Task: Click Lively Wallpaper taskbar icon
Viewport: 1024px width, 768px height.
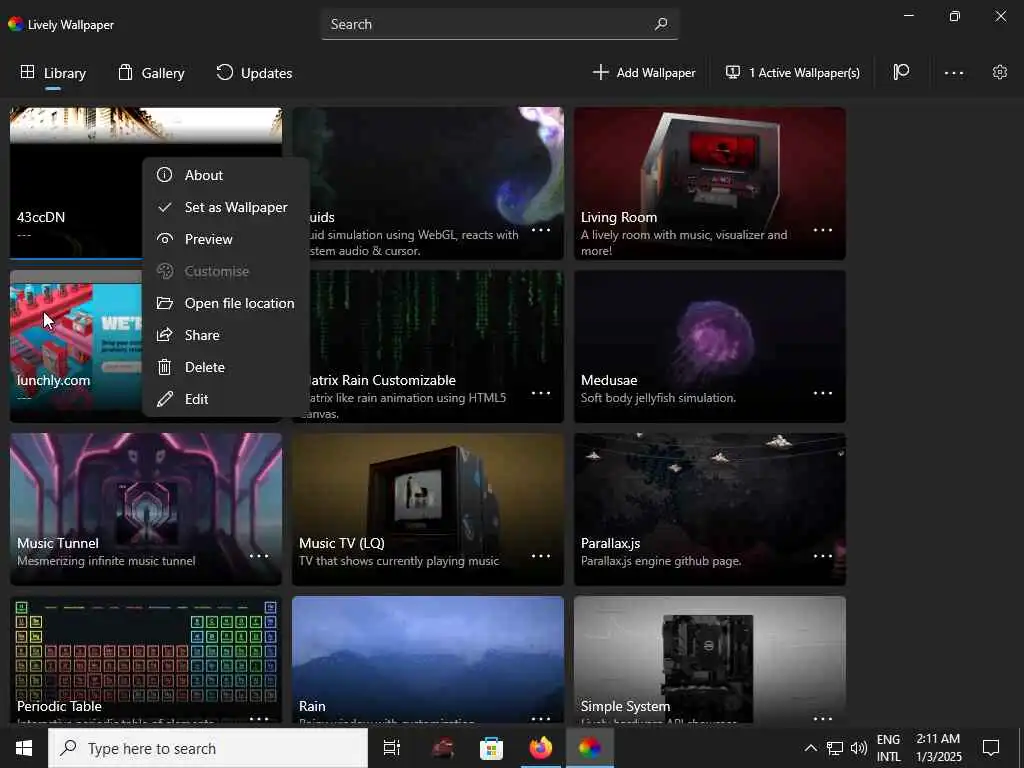Action: [589, 748]
